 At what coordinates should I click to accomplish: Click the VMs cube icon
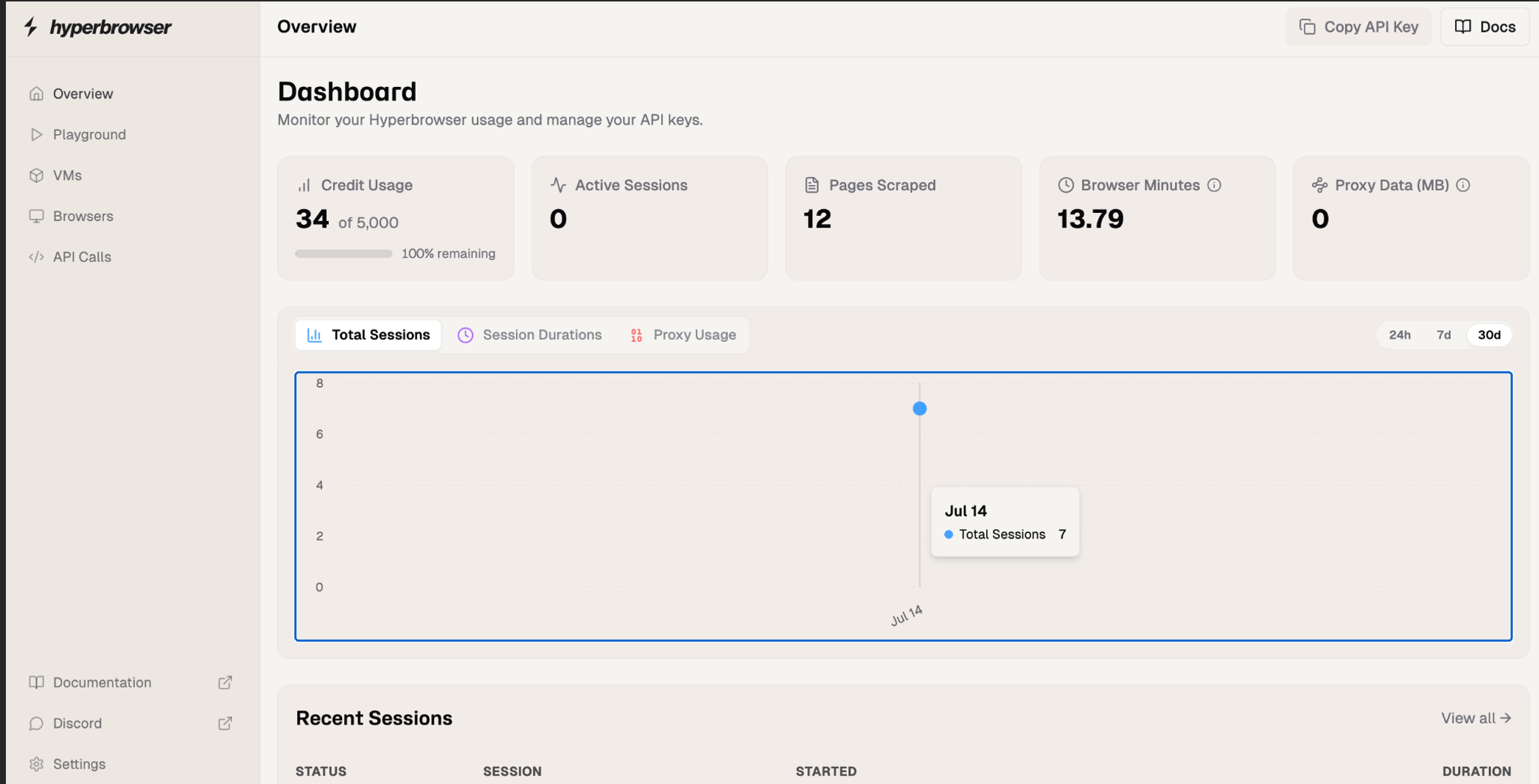tap(36, 175)
